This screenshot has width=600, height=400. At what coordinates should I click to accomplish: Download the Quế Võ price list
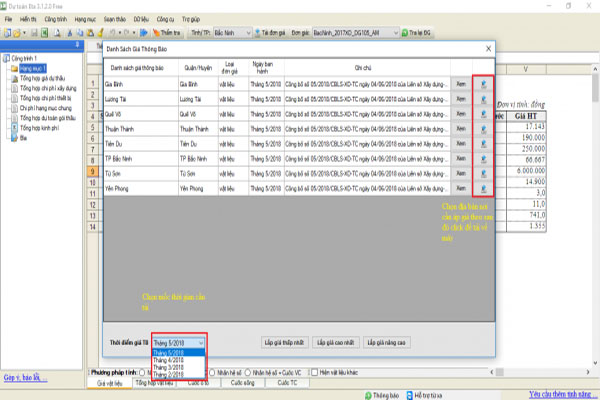click(482, 115)
